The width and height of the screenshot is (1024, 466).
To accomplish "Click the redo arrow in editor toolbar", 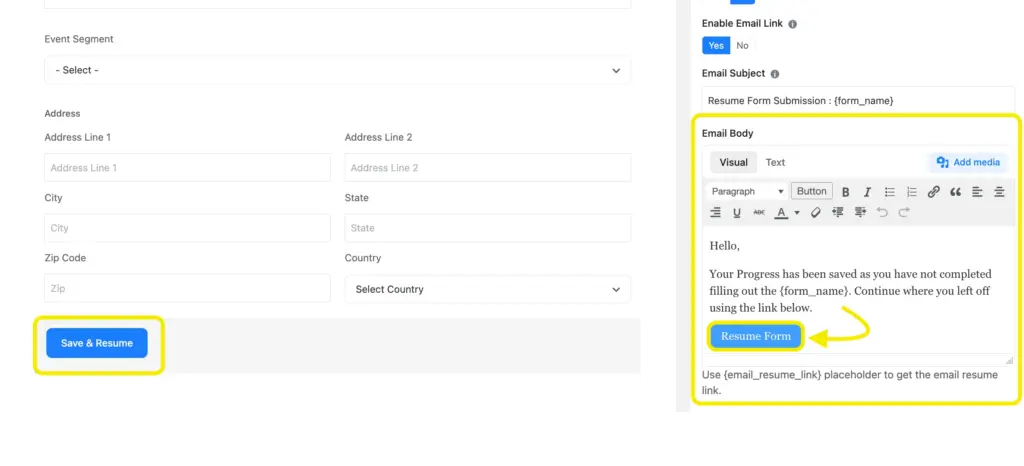I will click(x=904, y=212).
